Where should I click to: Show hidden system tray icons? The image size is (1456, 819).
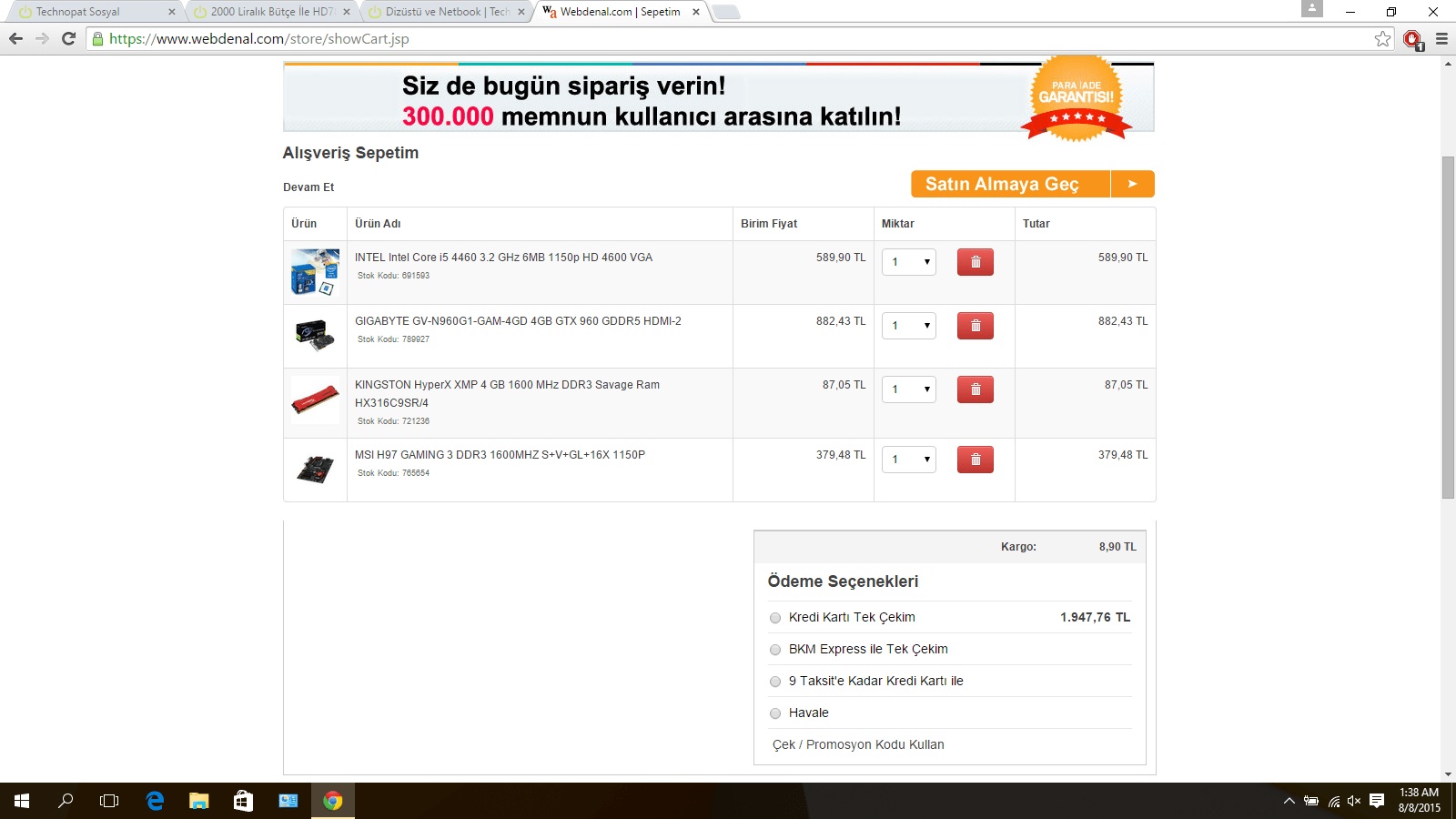click(x=1289, y=801)
